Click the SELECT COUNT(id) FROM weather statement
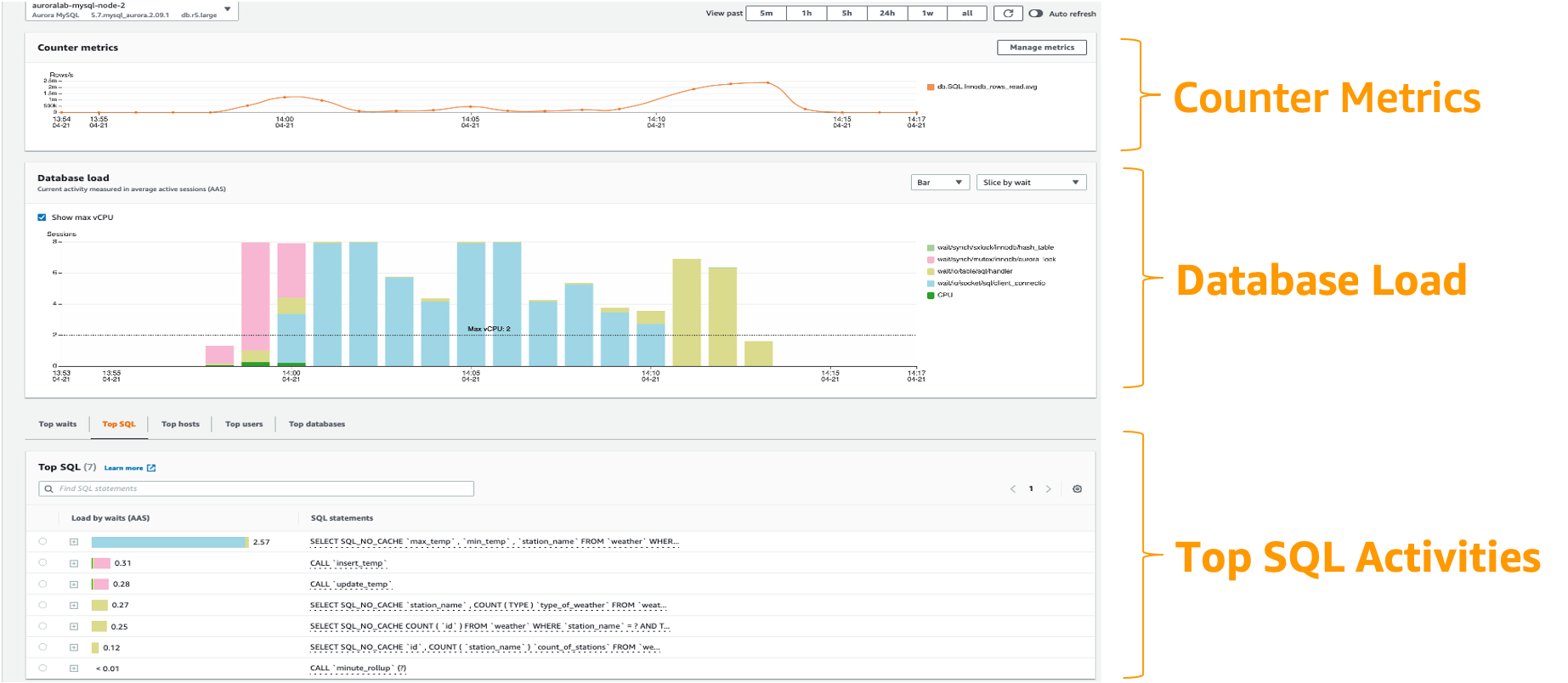Screen dimensions: 1568x683 tap(490, 627)
